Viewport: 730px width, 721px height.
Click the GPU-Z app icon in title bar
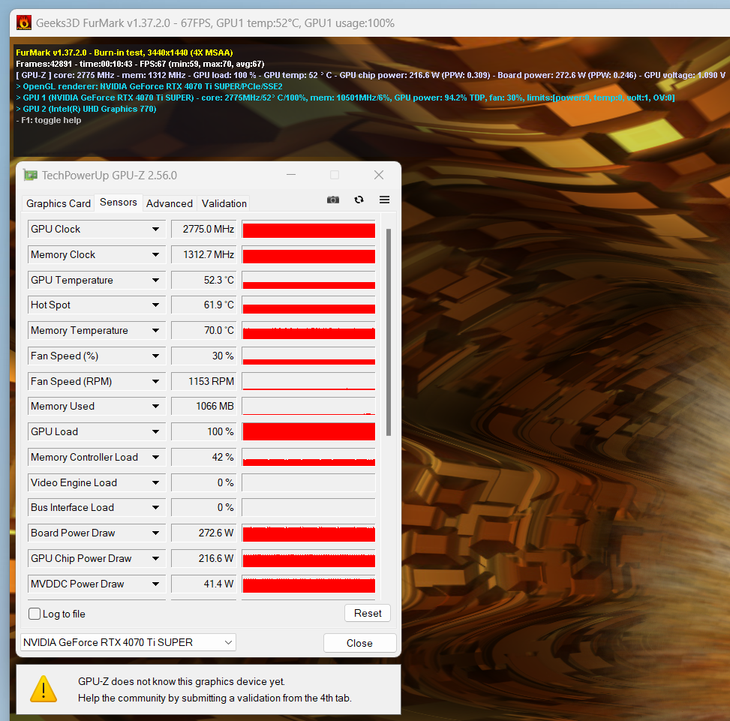pyautogui.click(x=30, y=175)
